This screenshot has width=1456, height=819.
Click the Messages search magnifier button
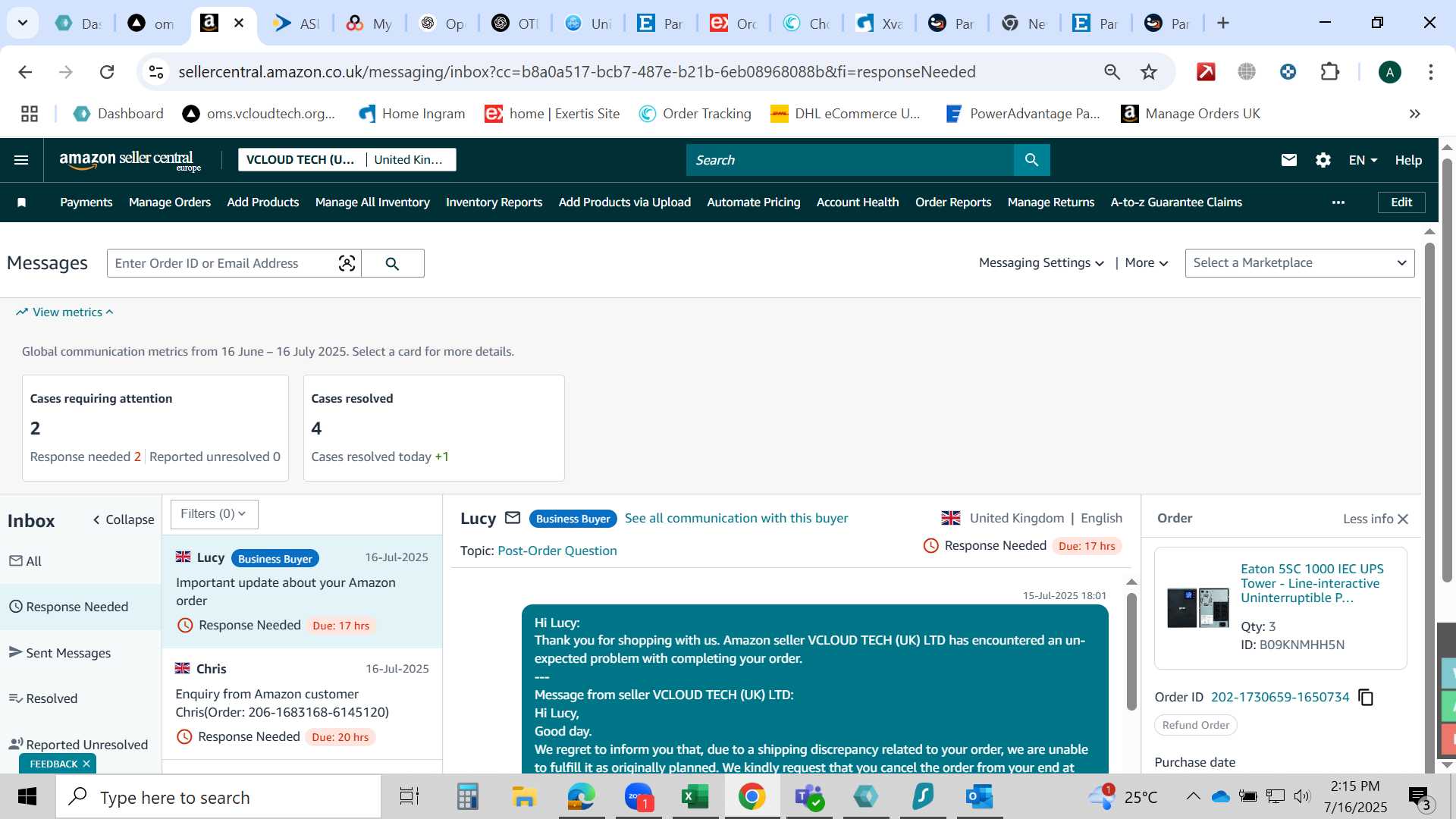pyautogui.click(x=392, y=263)
